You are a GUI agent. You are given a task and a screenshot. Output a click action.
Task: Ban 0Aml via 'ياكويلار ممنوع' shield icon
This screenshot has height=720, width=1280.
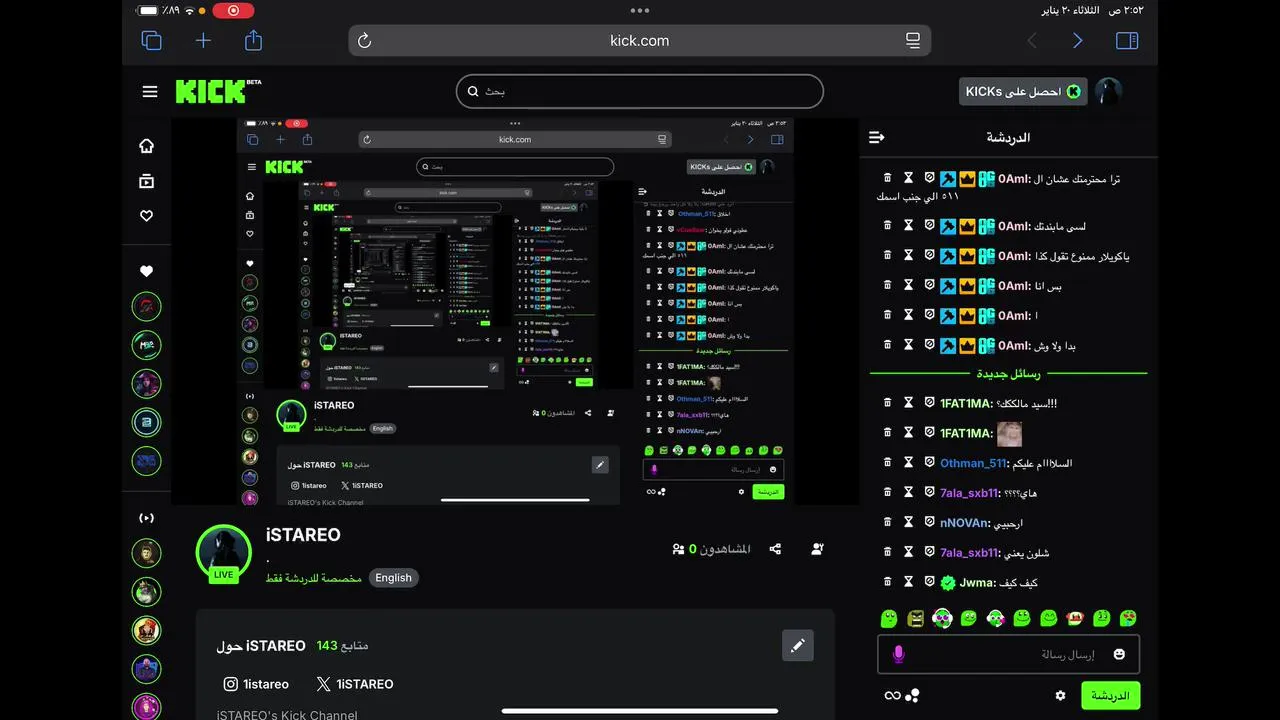pyautogui.click(x=929, y=256)
